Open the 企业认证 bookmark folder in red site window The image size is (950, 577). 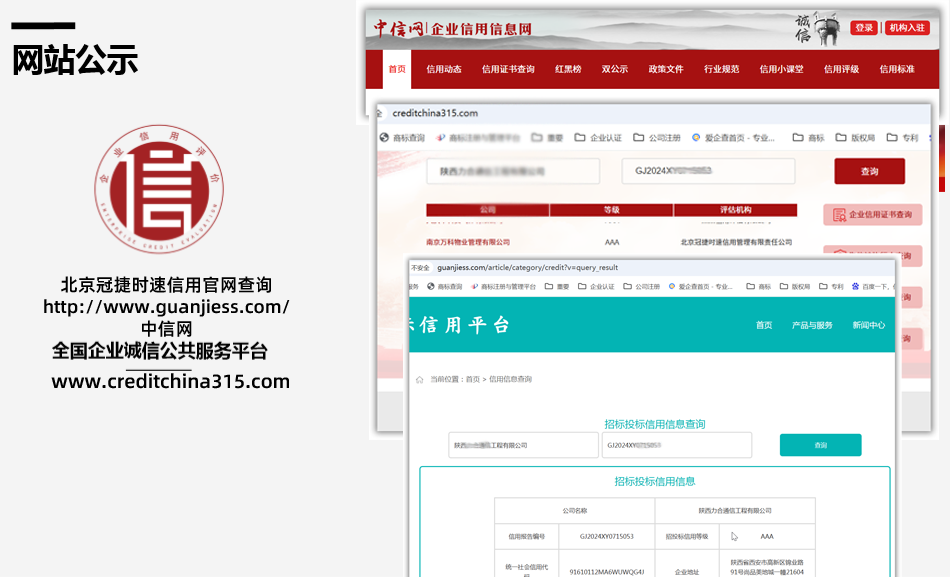(599, 138)
